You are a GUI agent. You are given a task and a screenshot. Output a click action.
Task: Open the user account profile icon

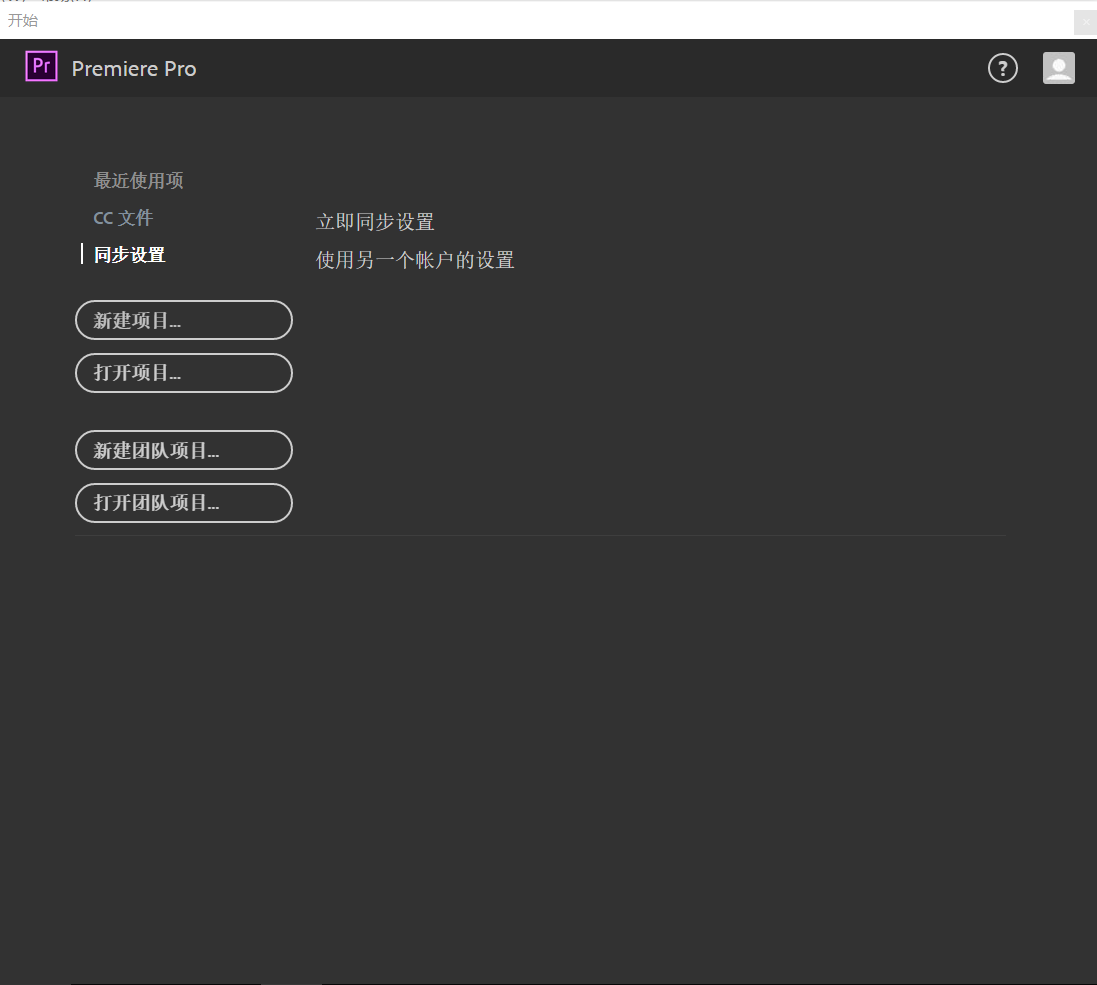tap(1058, 68)
